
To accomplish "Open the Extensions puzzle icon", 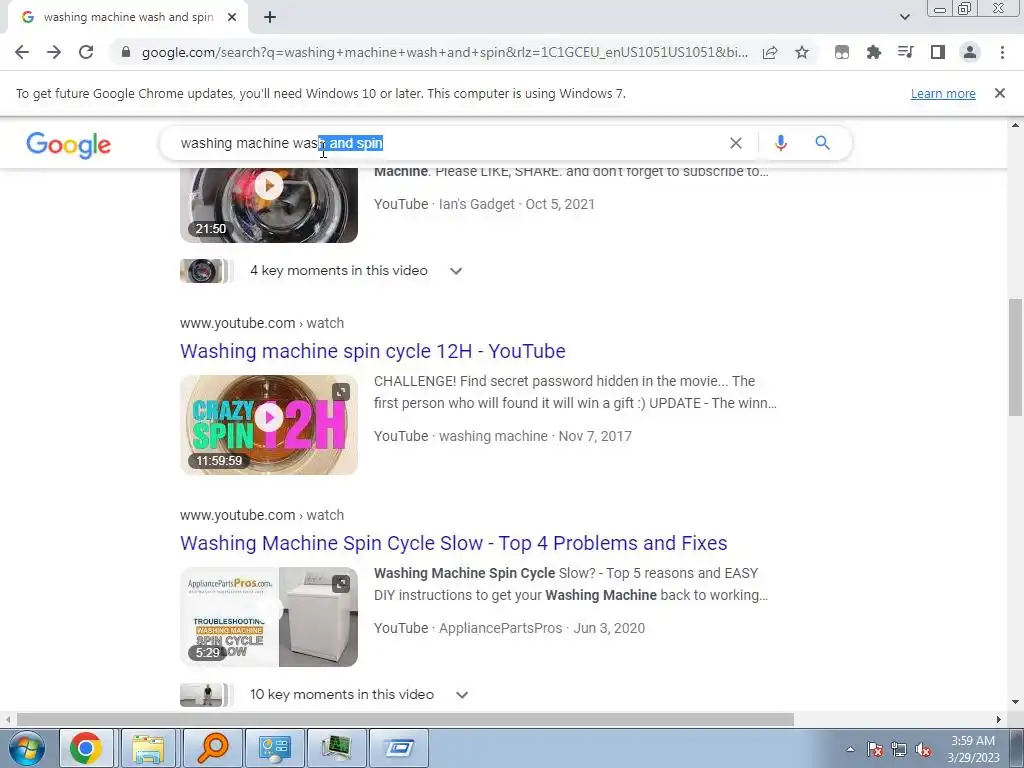I will [x=874, y=52].
